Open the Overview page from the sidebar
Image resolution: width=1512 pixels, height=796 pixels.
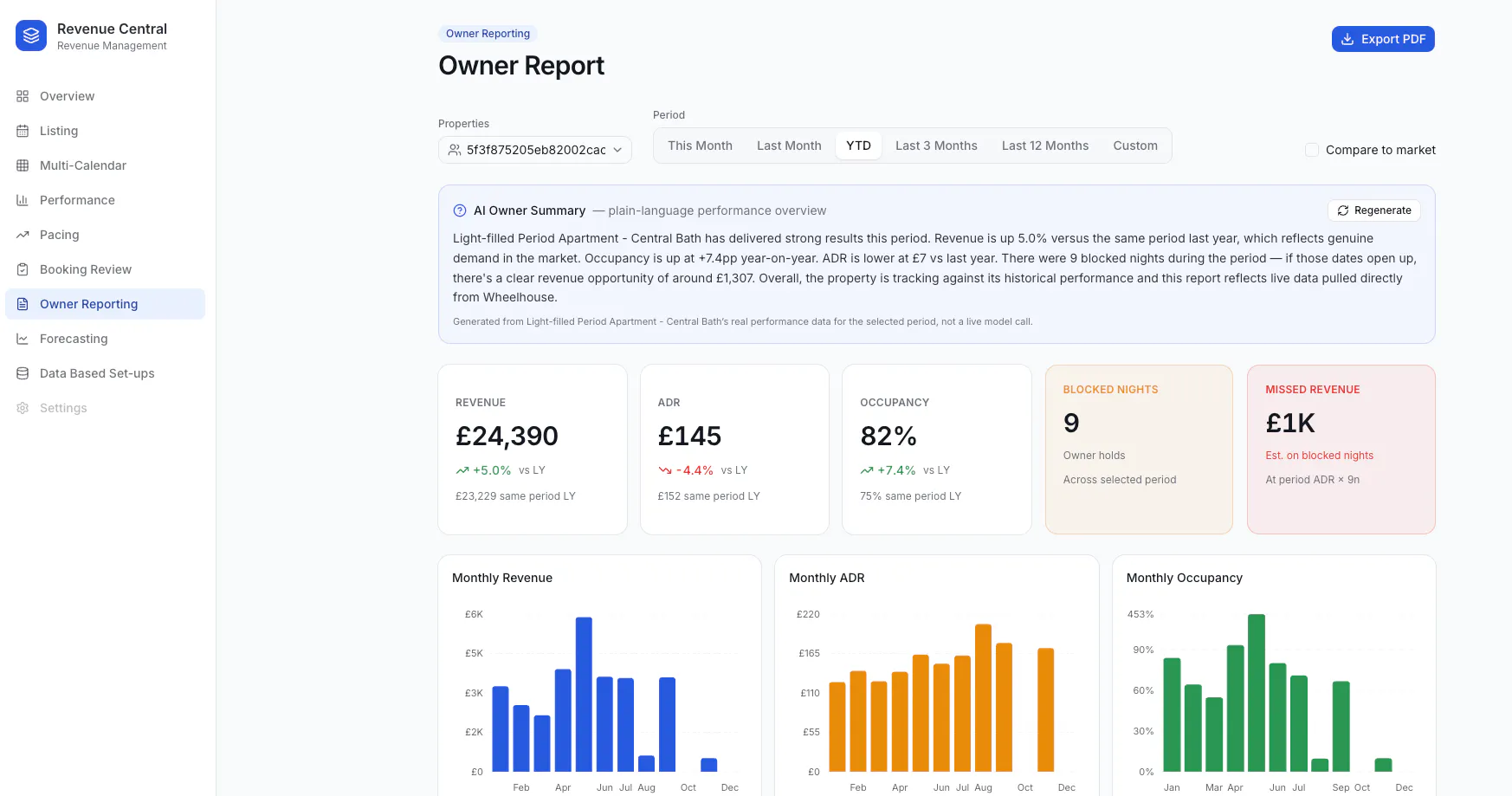coord(105,96)
